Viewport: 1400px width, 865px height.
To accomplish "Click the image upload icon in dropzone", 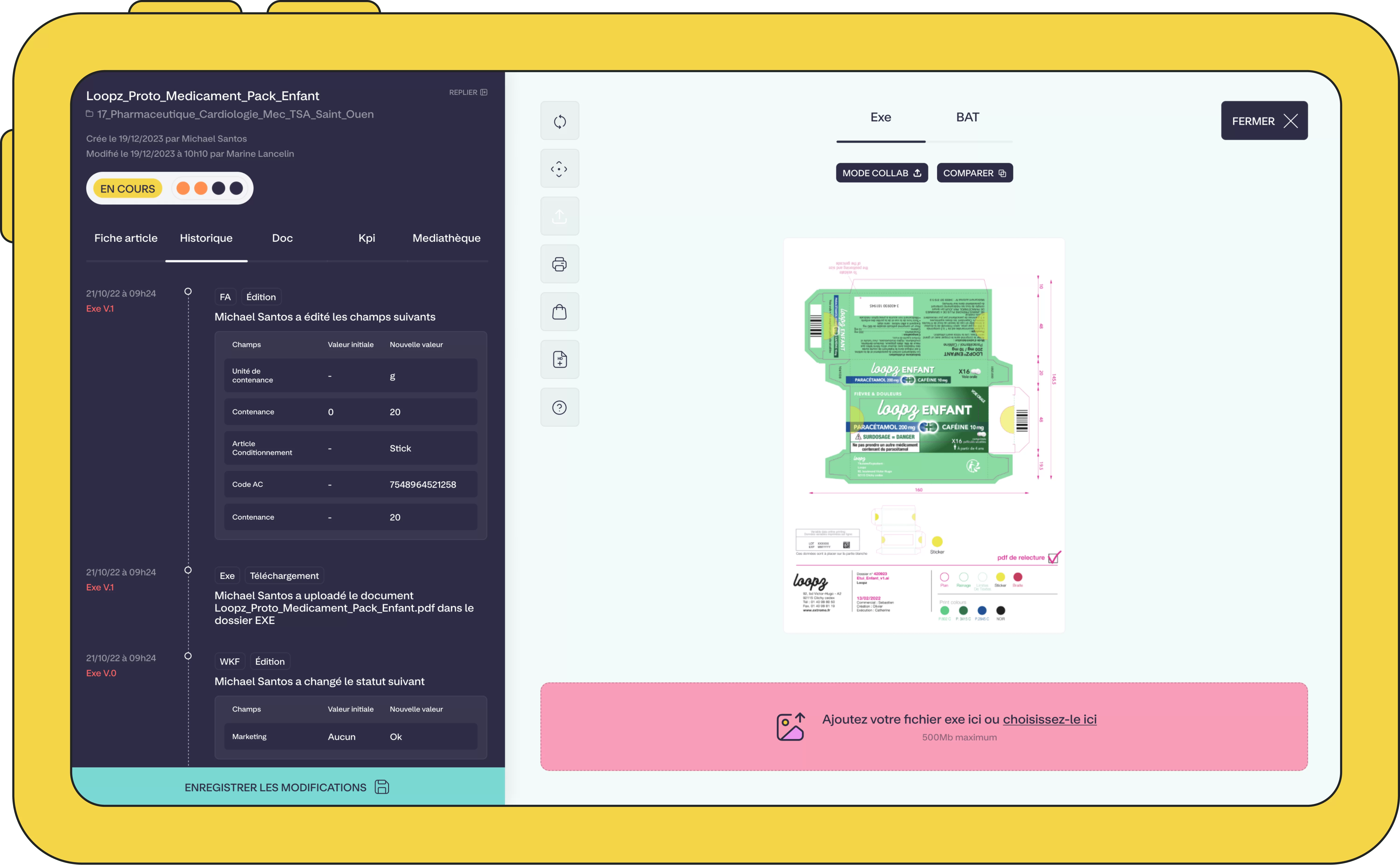I will click(791, 727).
